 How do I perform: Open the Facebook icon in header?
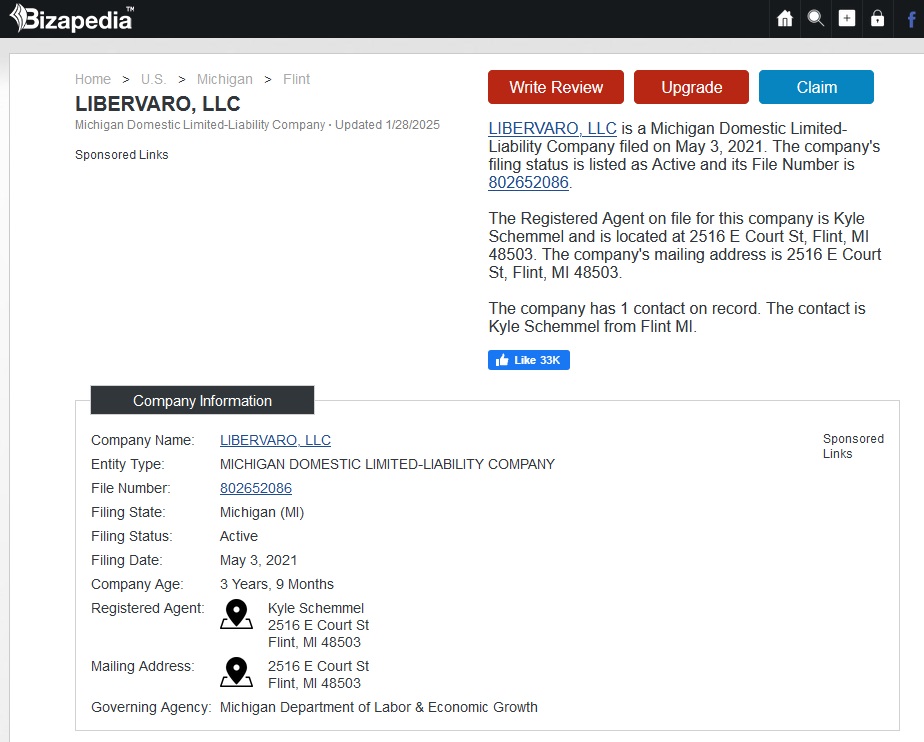click(x=912, y=19)
